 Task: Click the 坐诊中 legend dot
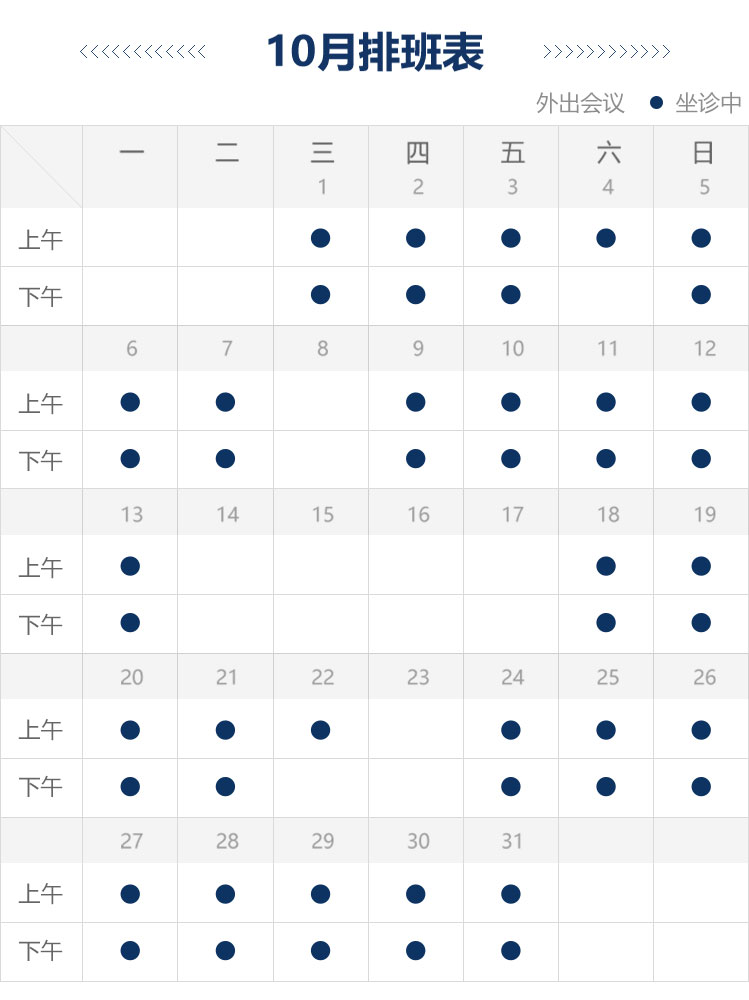[x=656, y=102]
